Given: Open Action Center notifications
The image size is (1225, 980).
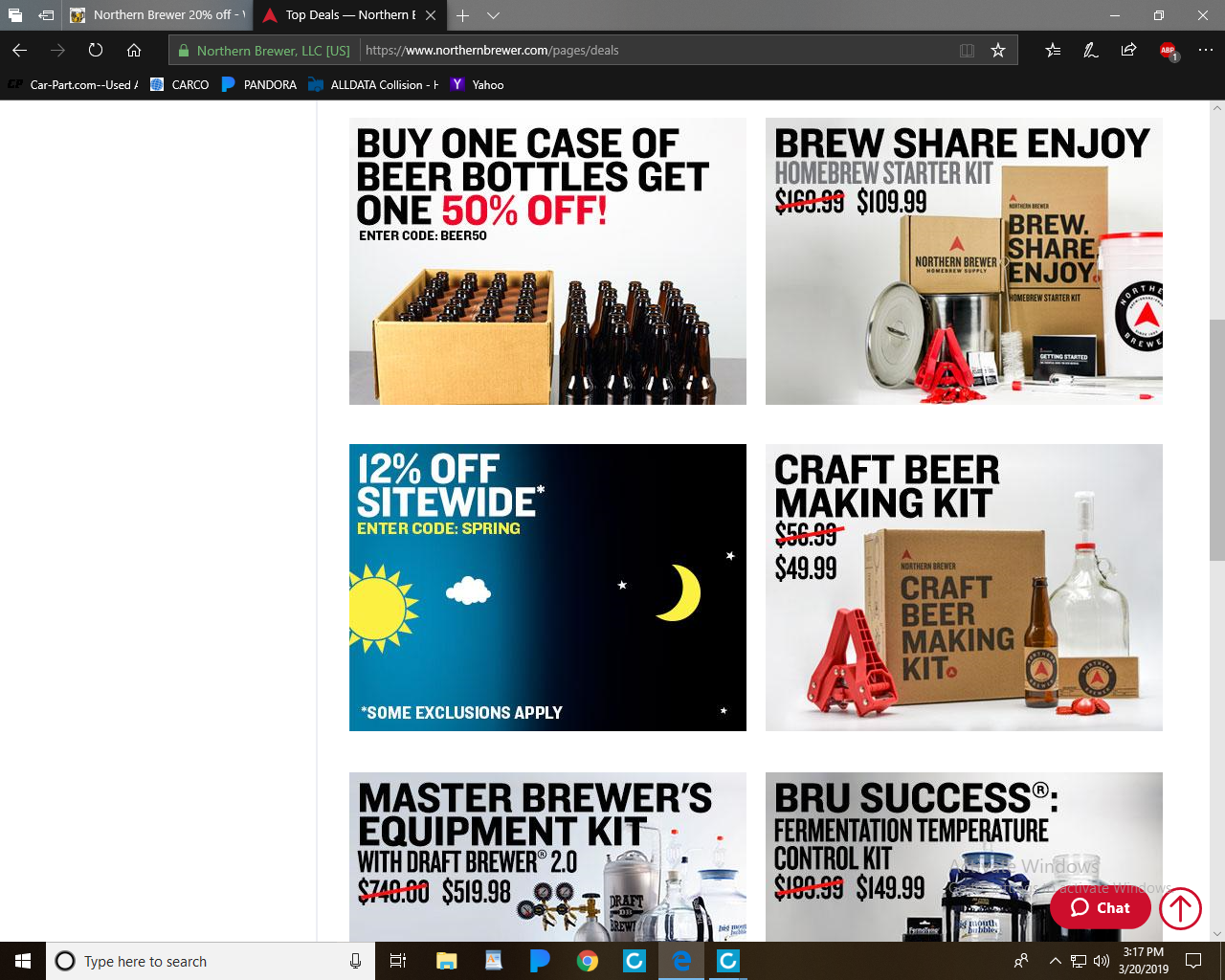Looking at the screenshot, I should (x=1193, y=961).
